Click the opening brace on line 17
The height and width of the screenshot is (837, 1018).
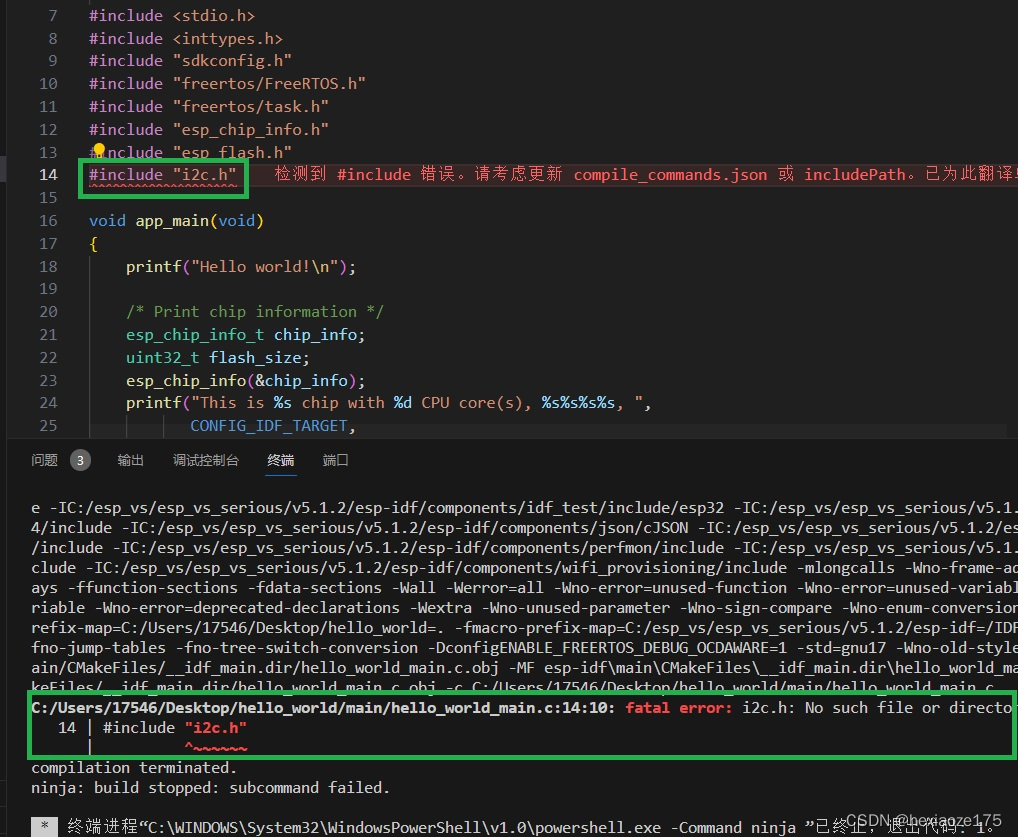pos(93,244)
